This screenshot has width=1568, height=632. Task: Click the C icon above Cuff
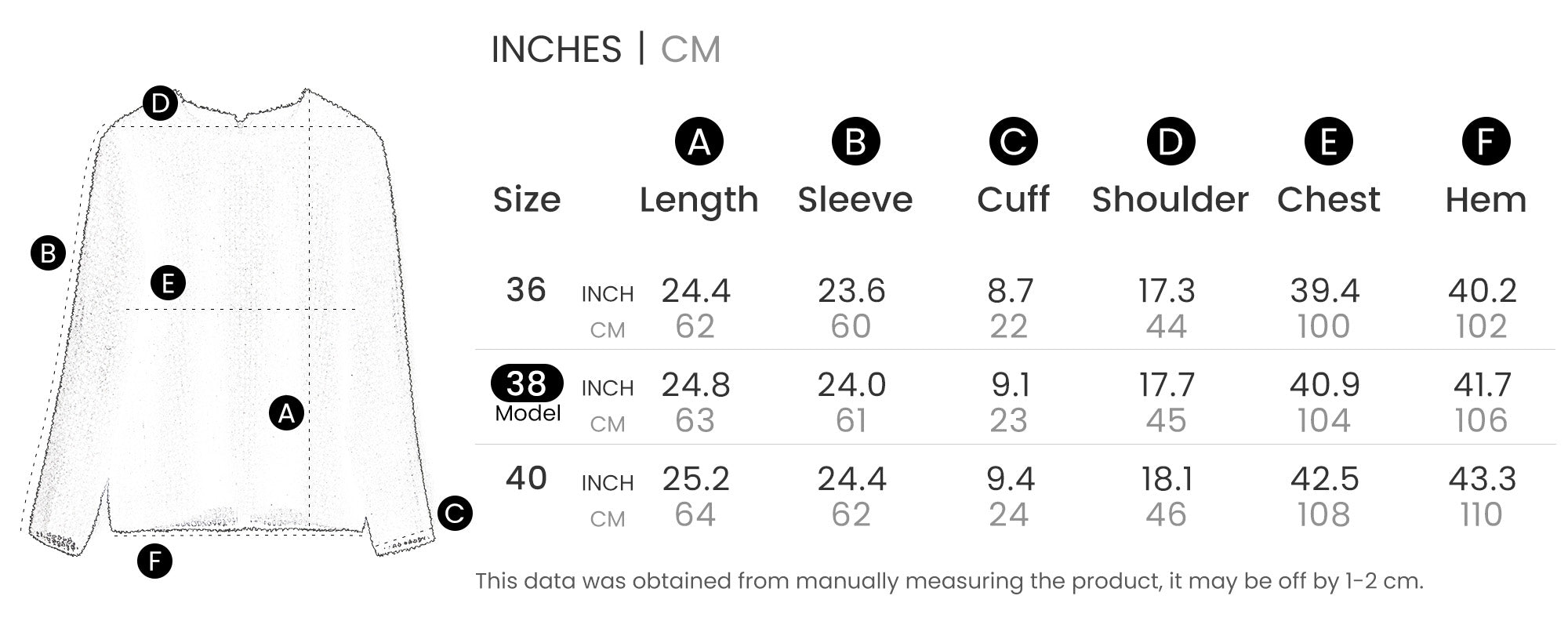tap(1013, 142)
